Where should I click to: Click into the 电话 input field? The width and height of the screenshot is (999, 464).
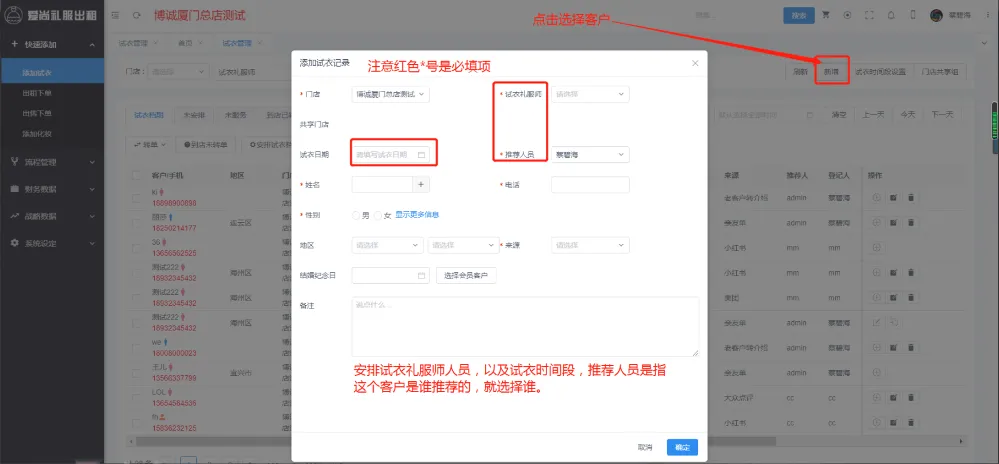coord(590,185)
